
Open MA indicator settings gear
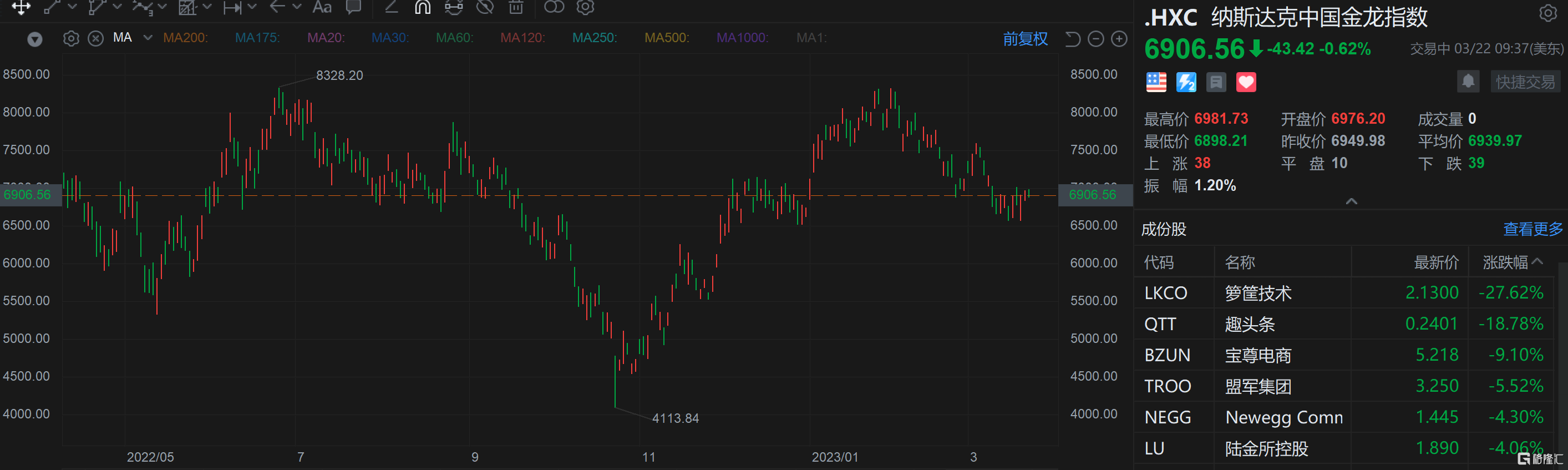coord(71,39)
